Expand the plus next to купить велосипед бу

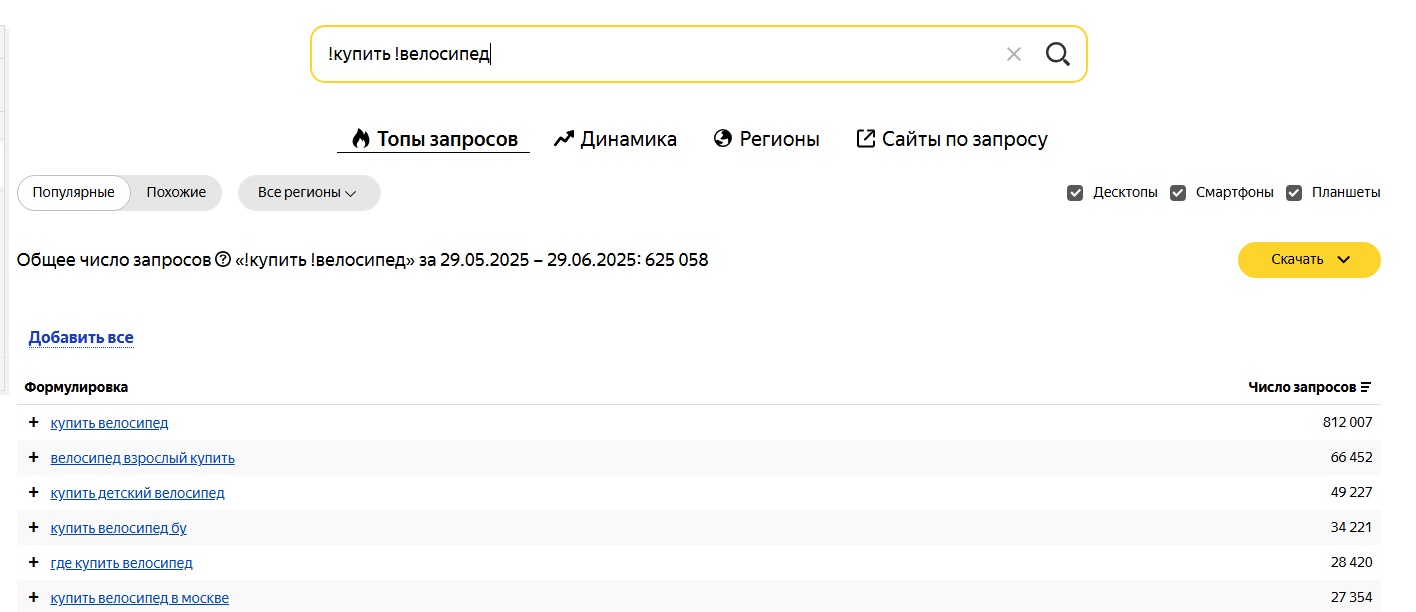(33, 527)
